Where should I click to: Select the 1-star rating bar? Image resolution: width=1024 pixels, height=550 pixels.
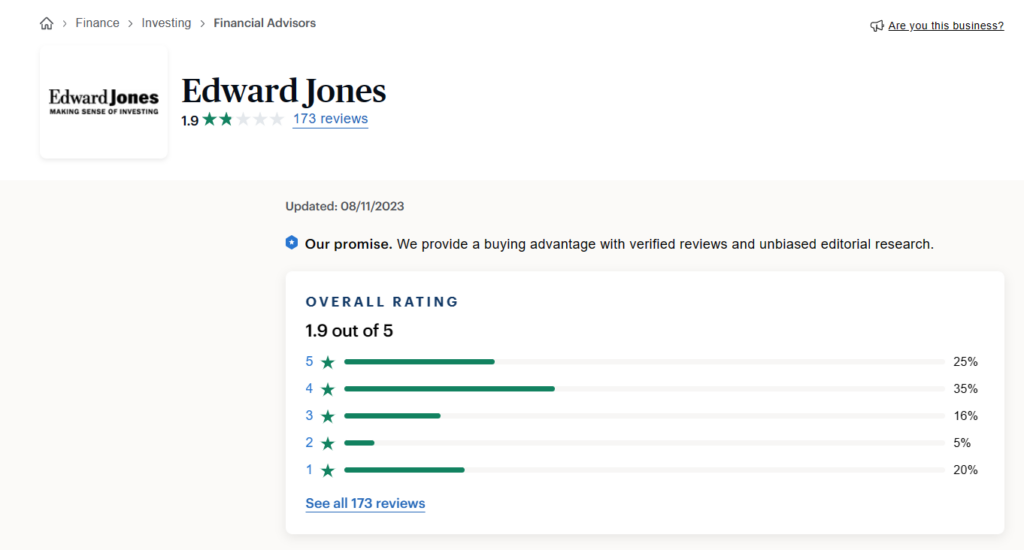tap(644, 469)
